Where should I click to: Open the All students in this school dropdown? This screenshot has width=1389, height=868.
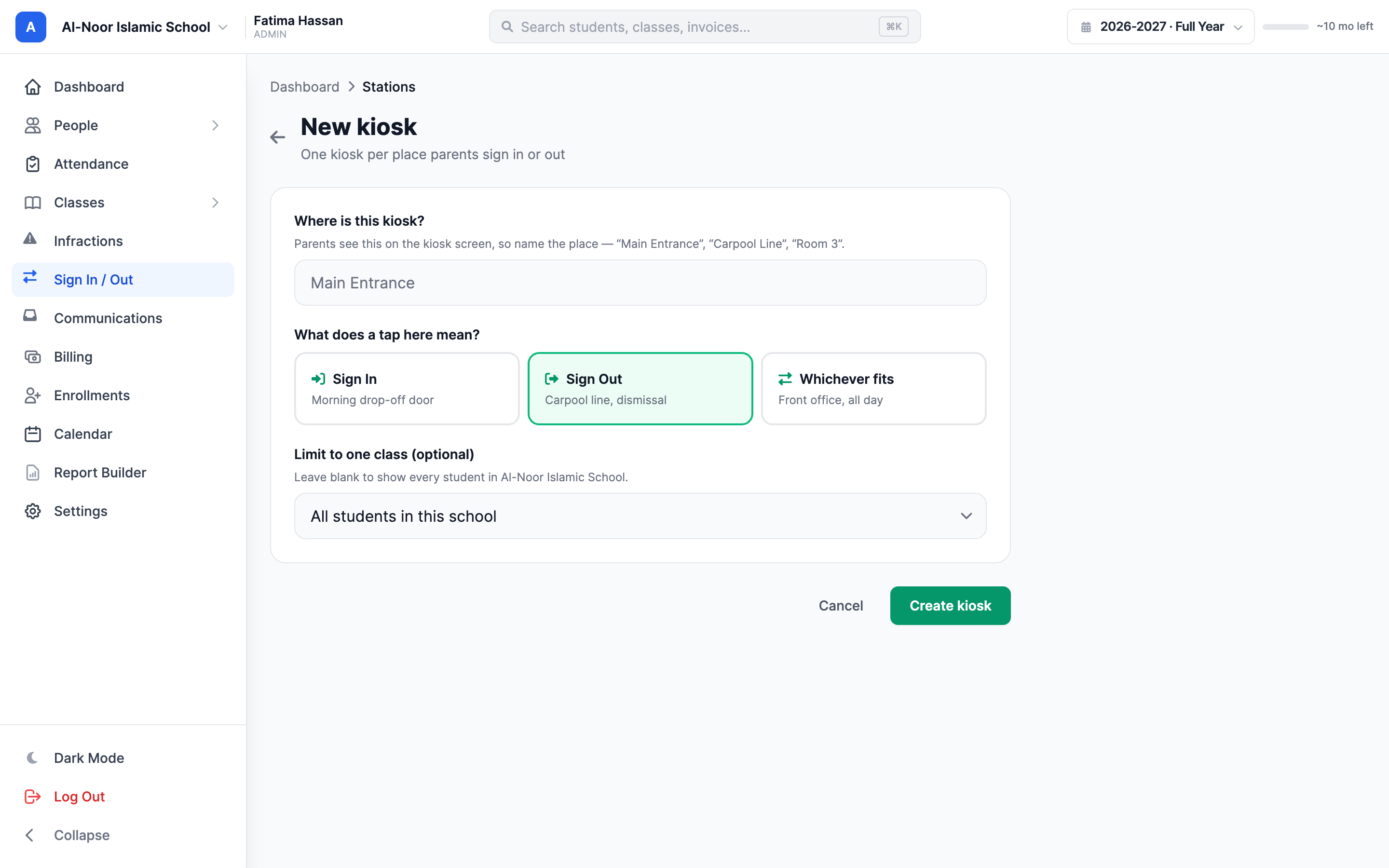[x=640, y=516]
